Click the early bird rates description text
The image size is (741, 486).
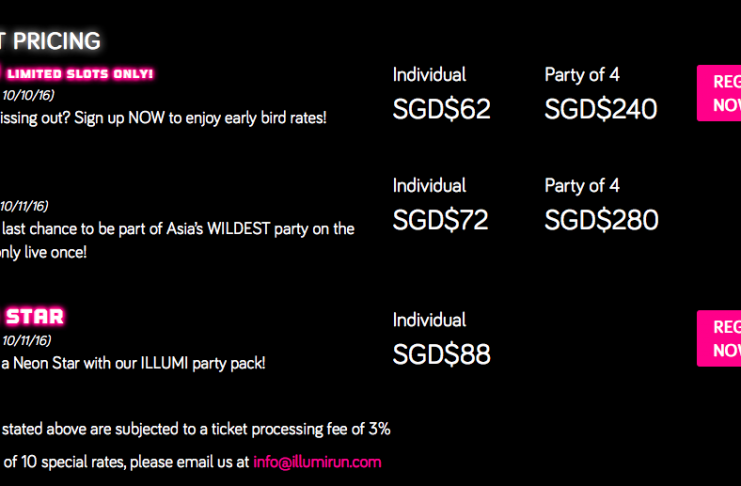point(163,118)
